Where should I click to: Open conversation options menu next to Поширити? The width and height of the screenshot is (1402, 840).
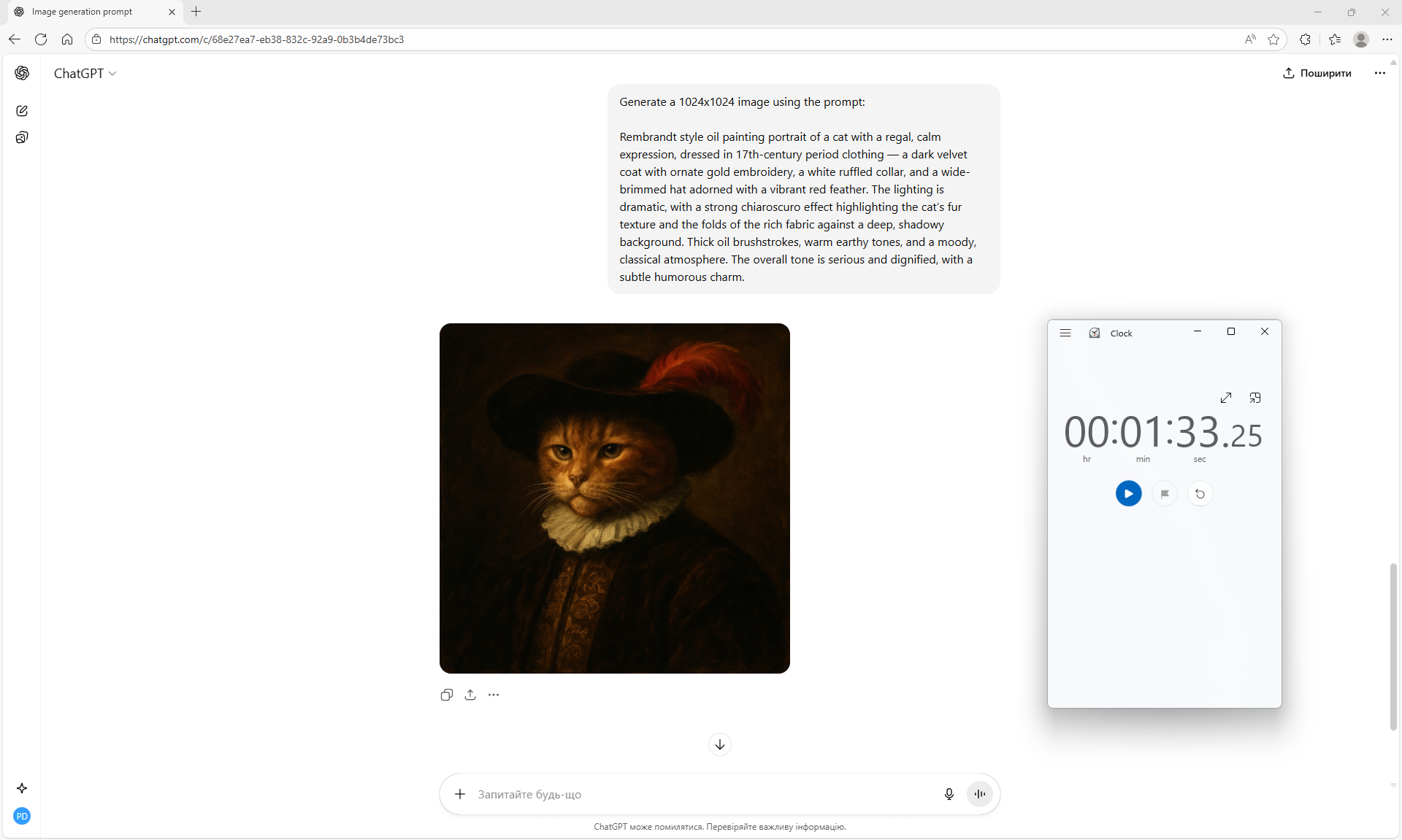(x=1379, y=73)
